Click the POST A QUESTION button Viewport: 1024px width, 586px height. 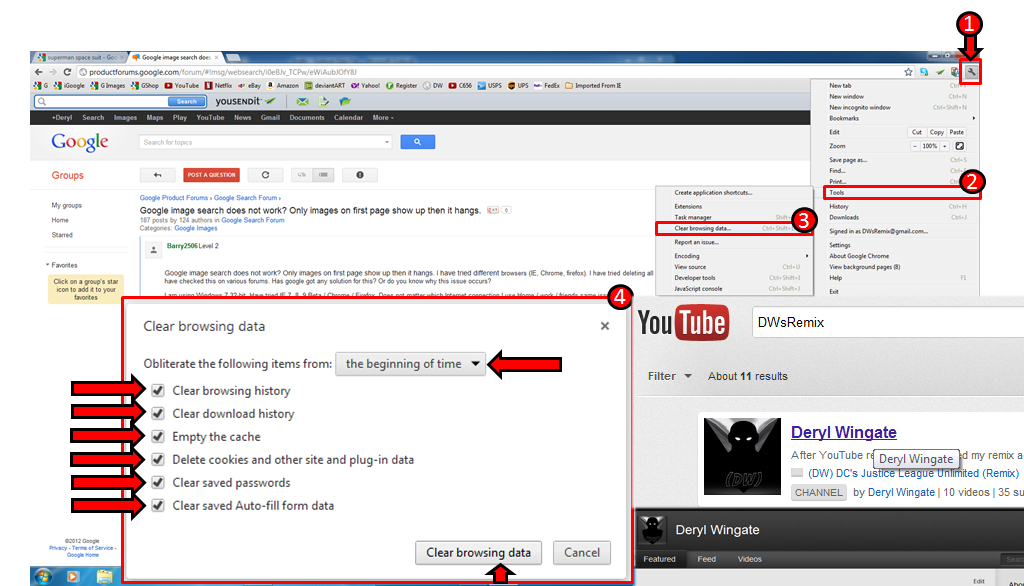[x=212, y=175]
